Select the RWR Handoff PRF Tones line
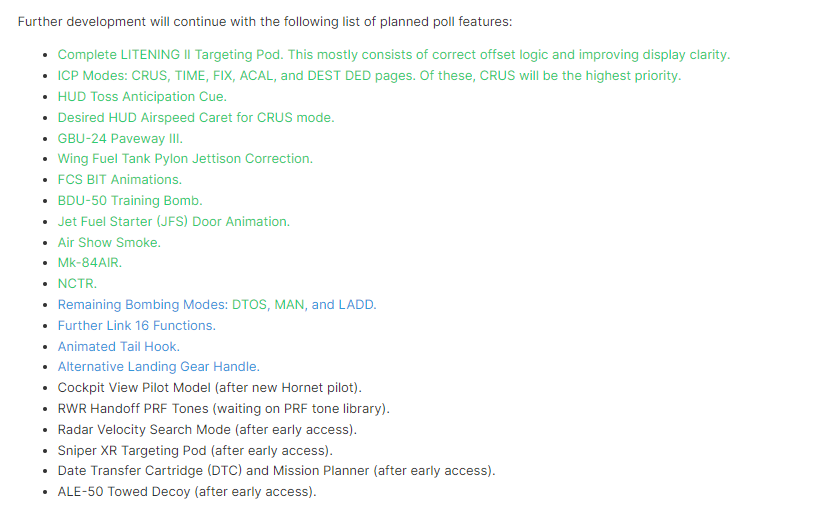Viewport: 836px width, 509px height. (223, 409)
